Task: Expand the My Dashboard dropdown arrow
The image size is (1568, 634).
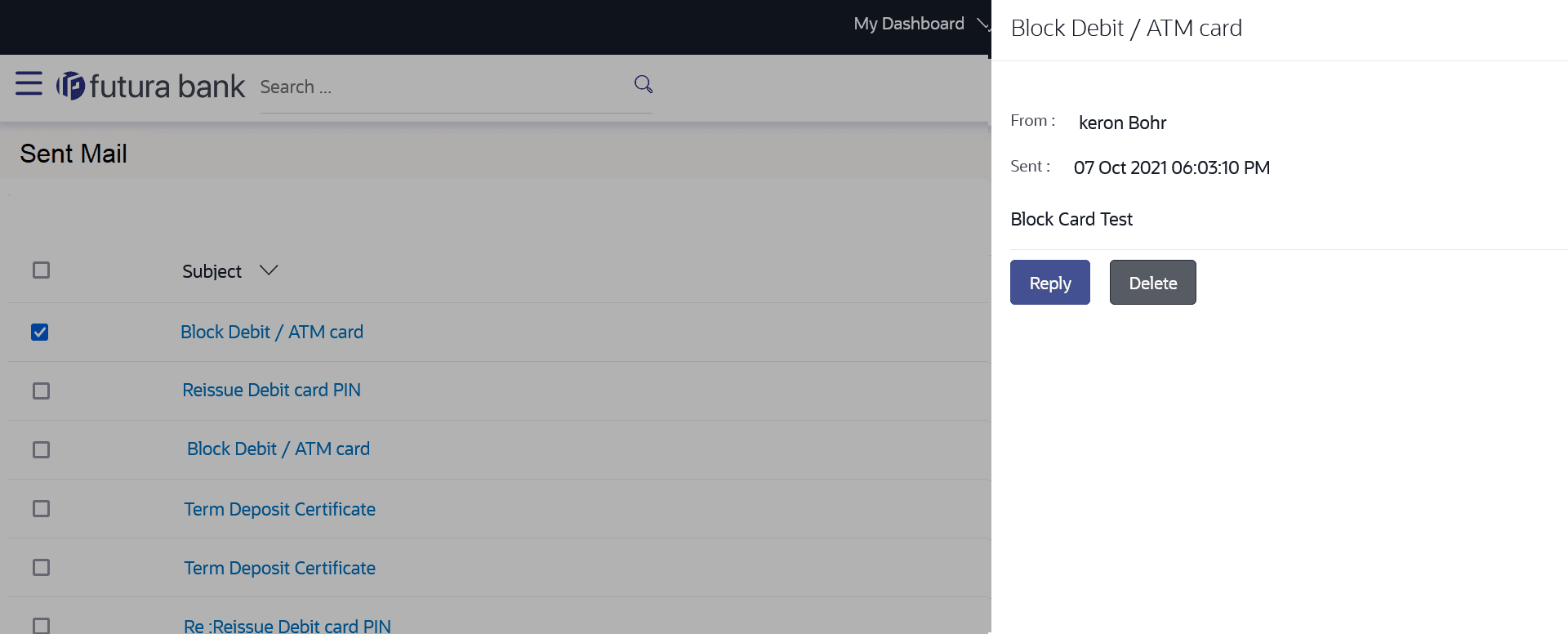Action: pyautogui.click(x=983, y=25)
